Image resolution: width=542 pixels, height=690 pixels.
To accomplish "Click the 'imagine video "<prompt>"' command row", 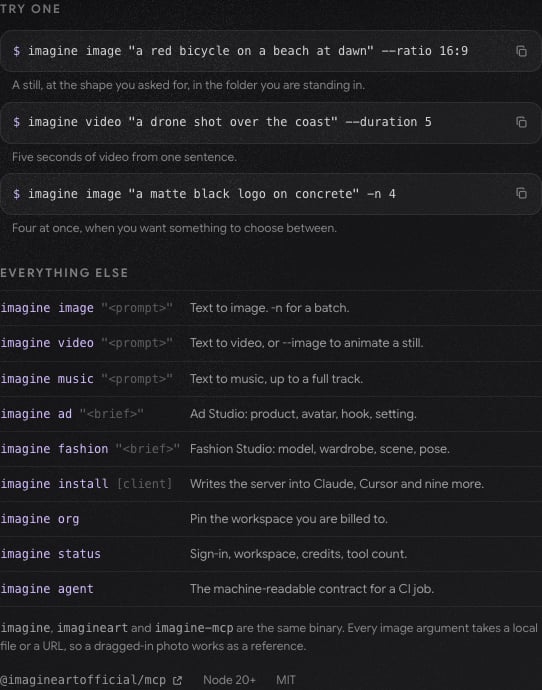I will [x=271, y=343].
